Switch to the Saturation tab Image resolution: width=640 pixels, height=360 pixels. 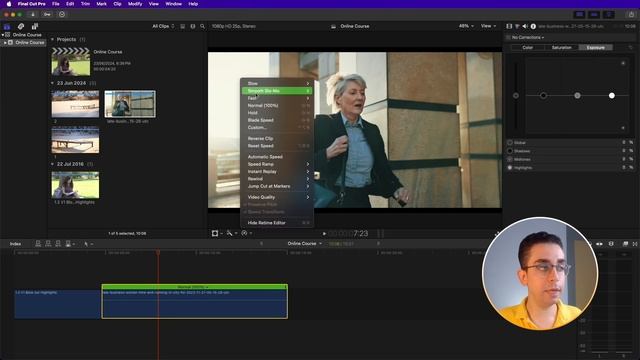click(x=562, y=48)
